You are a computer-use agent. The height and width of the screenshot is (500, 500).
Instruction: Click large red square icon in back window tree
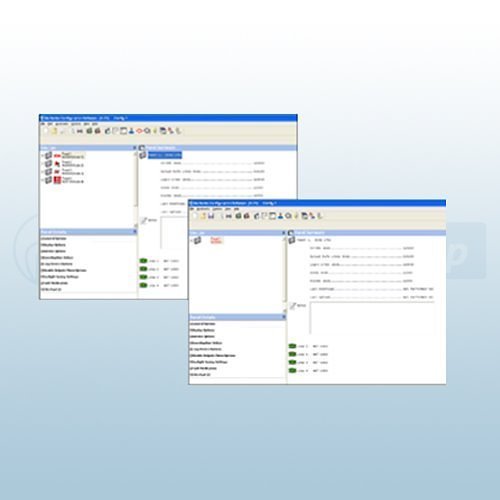(x=57, y=180)
